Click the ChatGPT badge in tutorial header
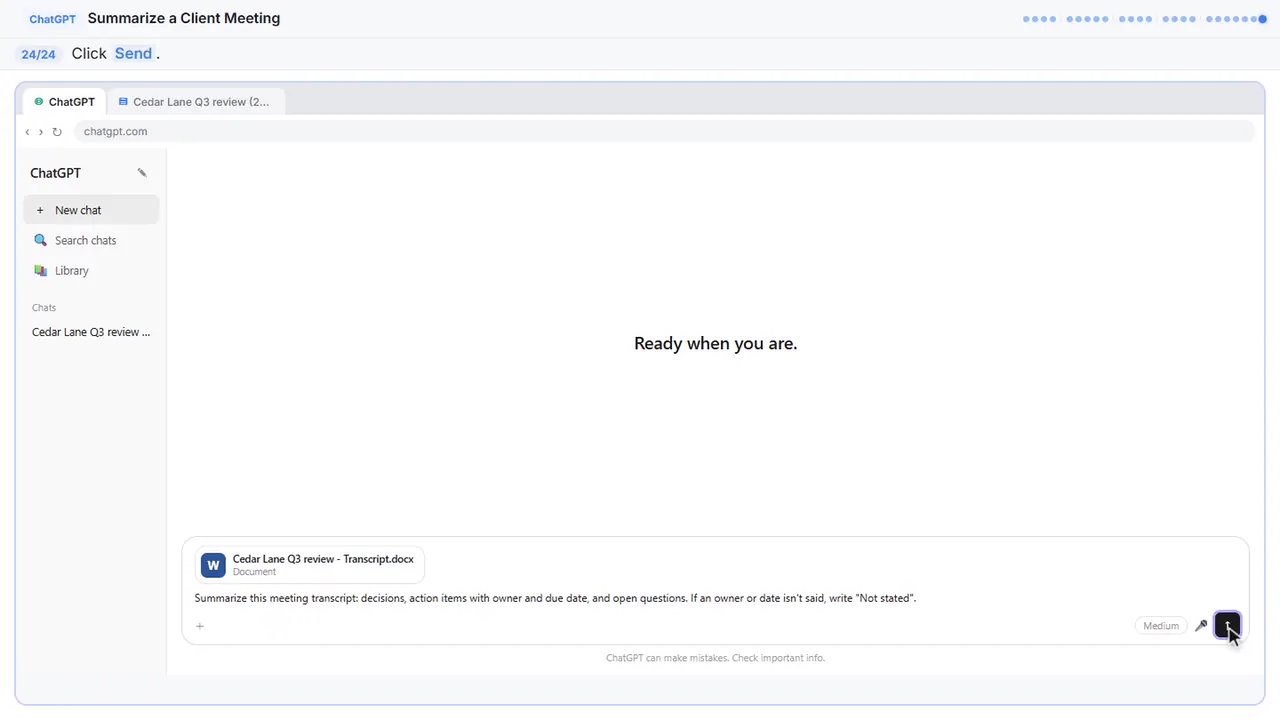The width and height of the screenshot is (1280, 720). pyautogui.click(x=52, y=19)
